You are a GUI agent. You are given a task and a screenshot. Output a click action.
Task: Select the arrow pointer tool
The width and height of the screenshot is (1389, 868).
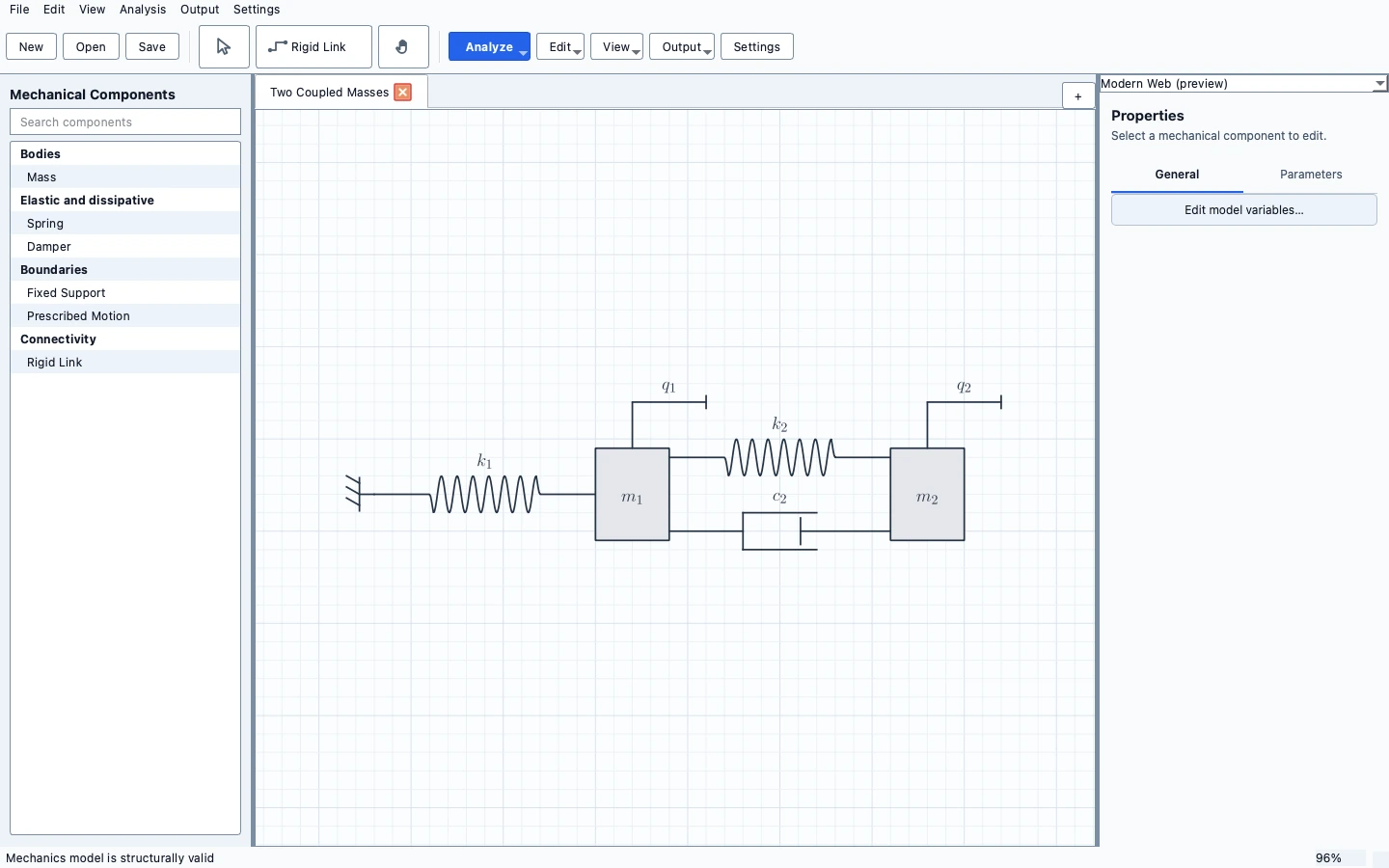pyautogui.click(x=224, y=47)
